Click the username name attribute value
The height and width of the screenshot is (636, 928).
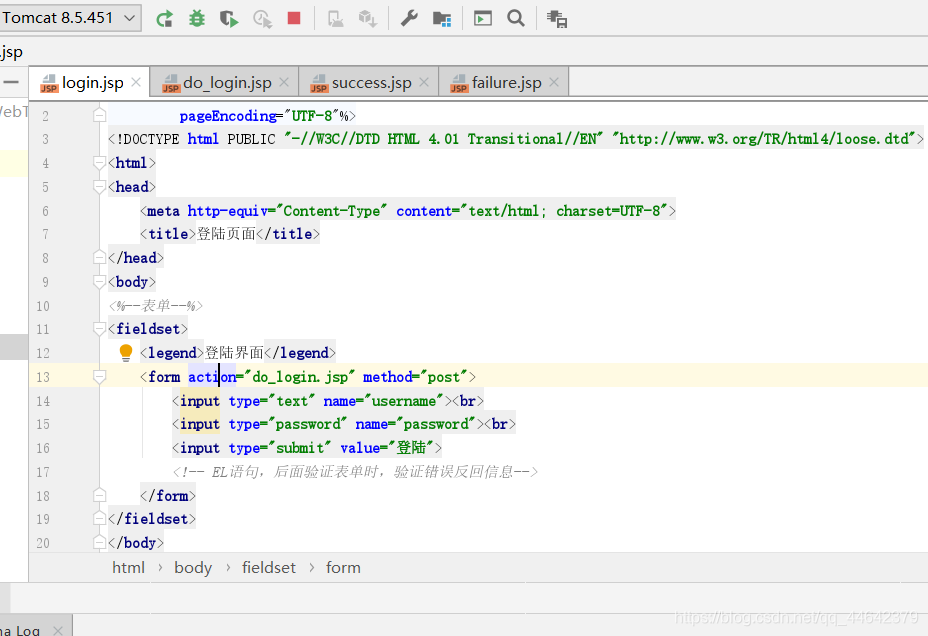[404, 401]
